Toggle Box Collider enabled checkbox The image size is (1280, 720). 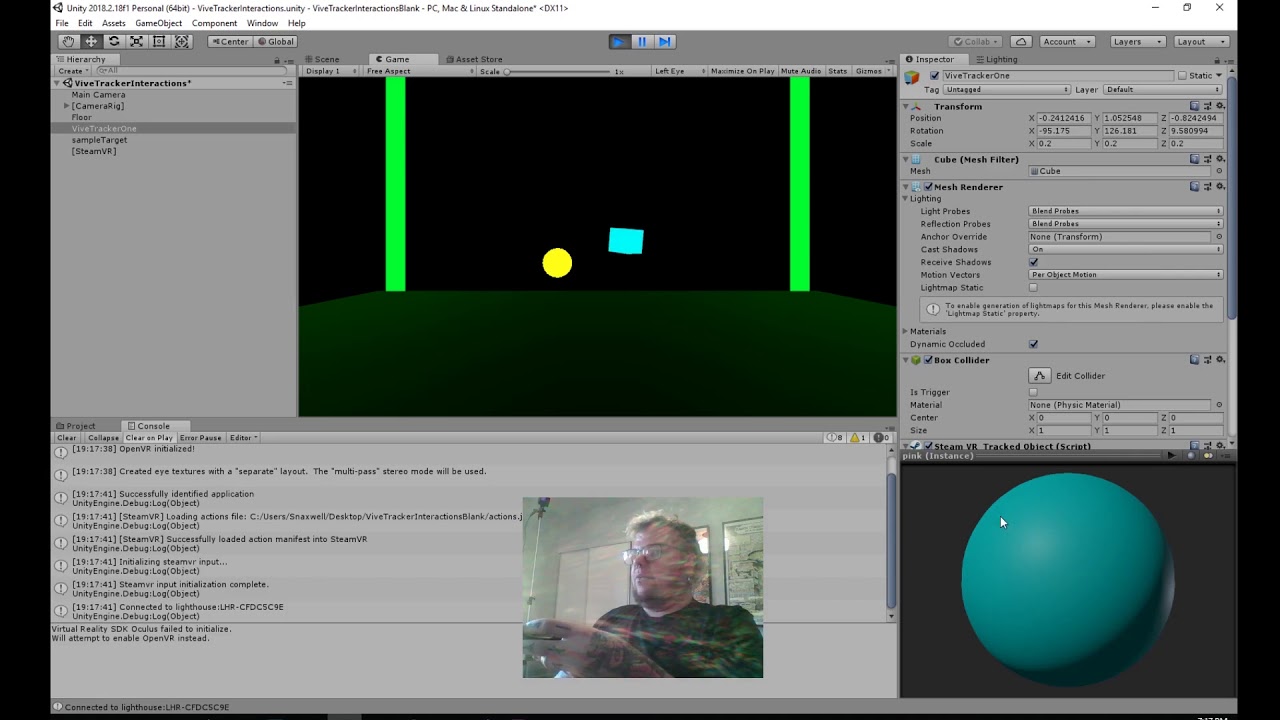(928, 360)
